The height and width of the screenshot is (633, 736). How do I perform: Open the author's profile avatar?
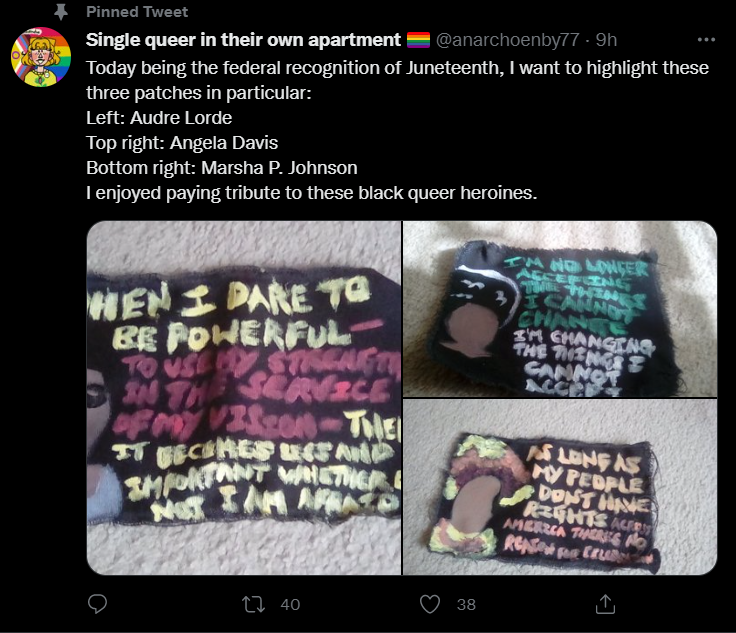41,57
